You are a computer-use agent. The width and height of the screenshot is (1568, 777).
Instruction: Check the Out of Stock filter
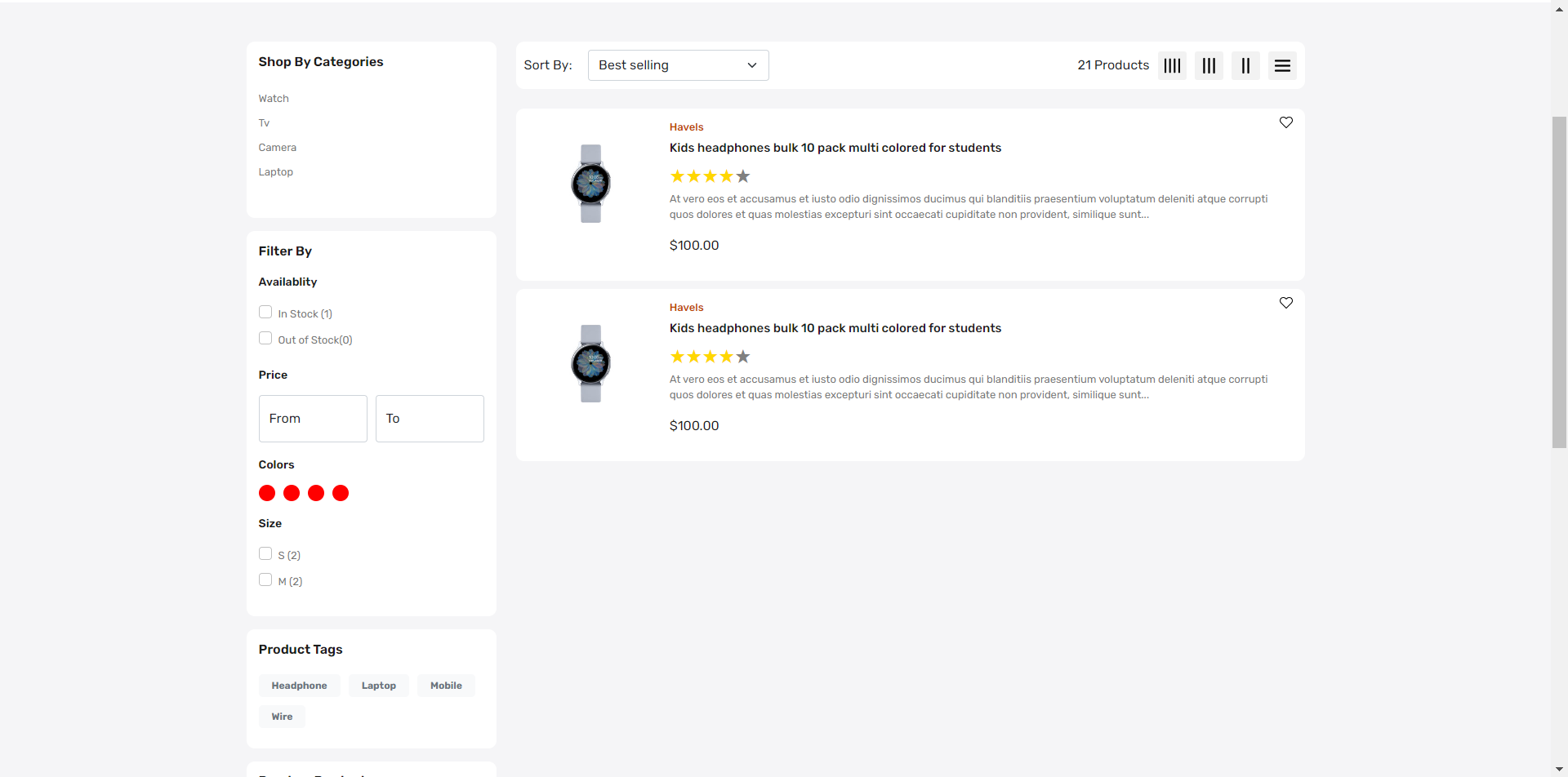[x=265, y=337]
